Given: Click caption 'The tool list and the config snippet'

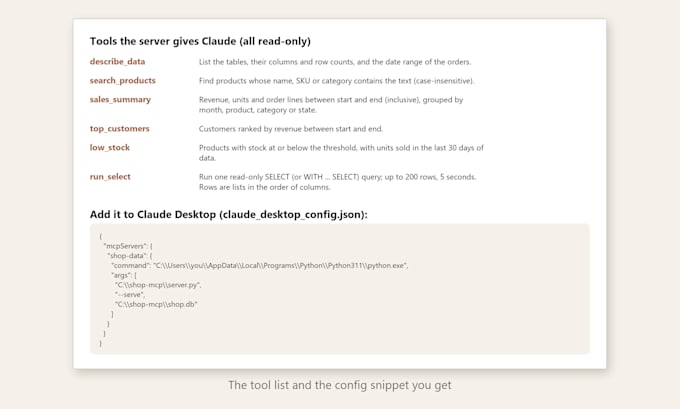Looking at the screenshot, I should pyautogui.click(x=340, y=385).
